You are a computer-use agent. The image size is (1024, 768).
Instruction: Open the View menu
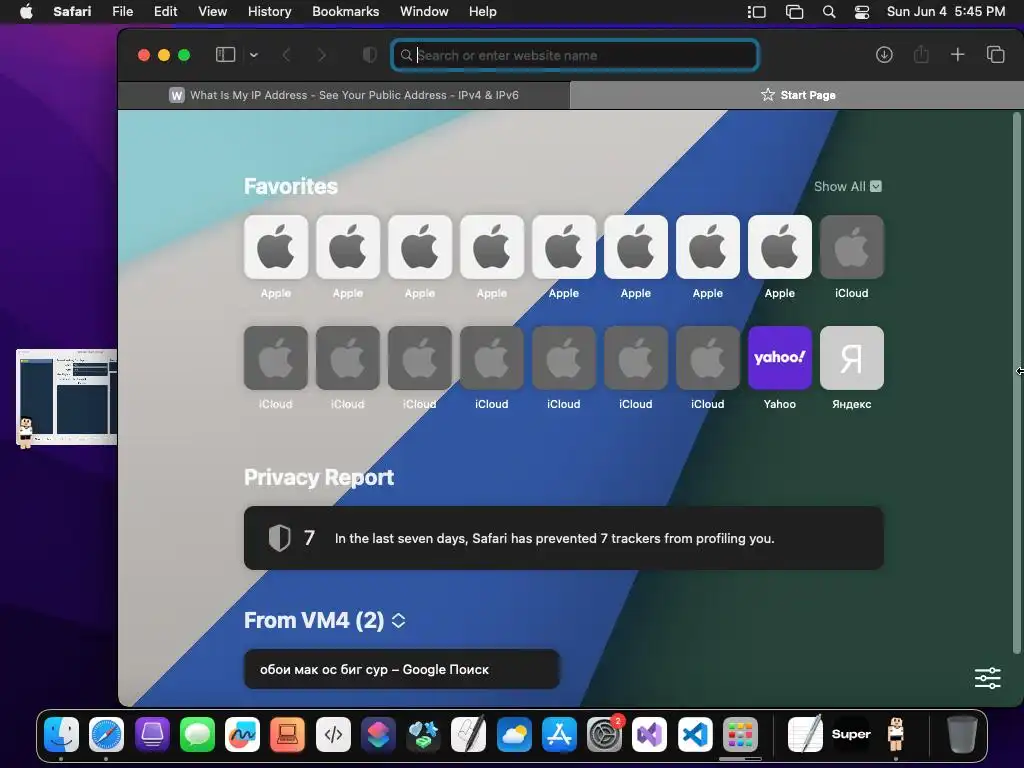pos(212,12)
